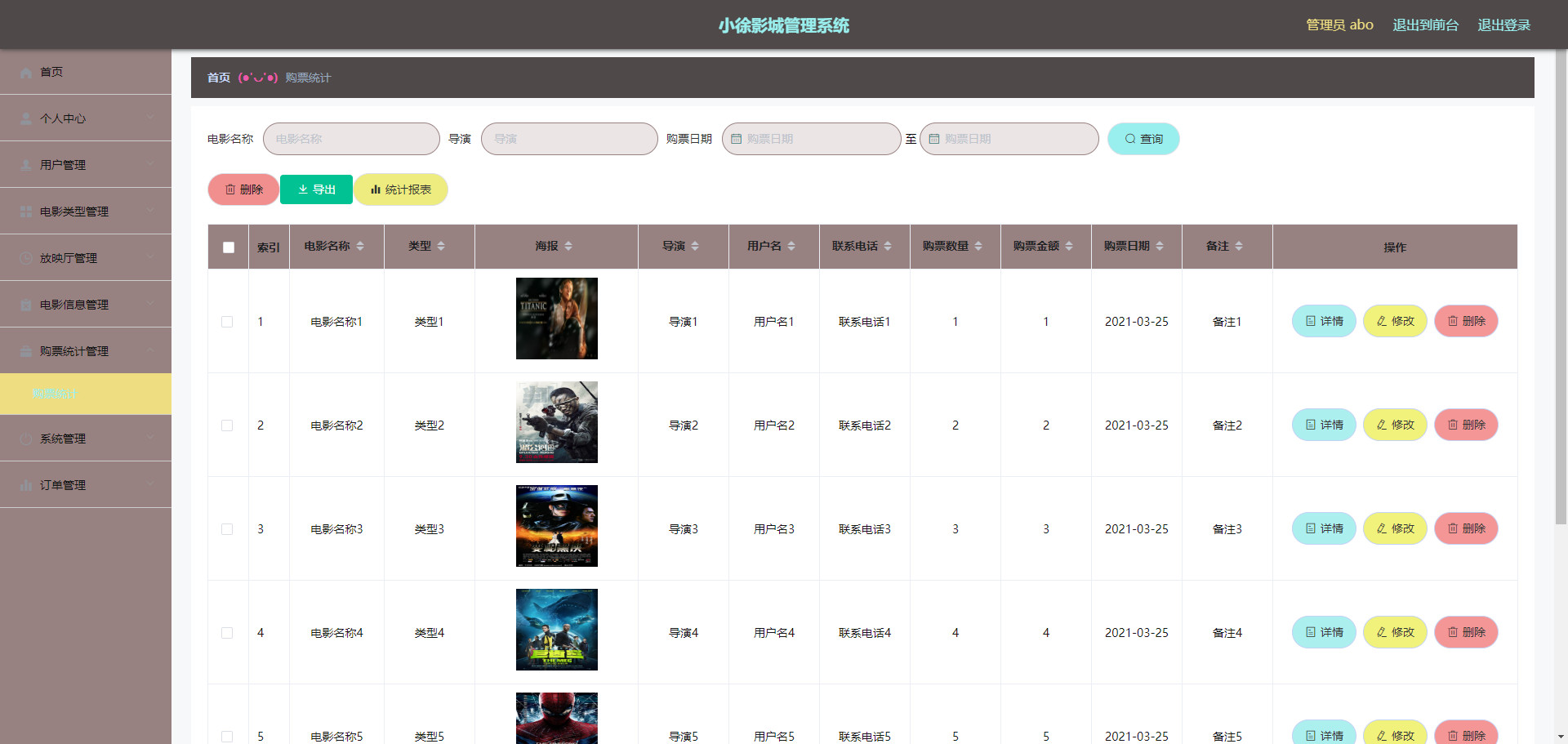Sort by 类型 column arrows
This screenshot has width=1568, height=744.
(x=441, y=246)
